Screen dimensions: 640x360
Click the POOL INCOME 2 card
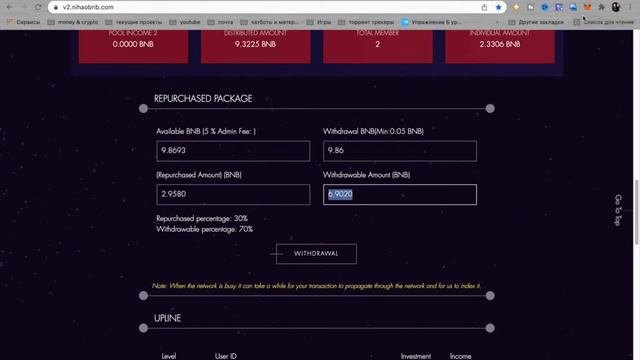tap(133, 46)
